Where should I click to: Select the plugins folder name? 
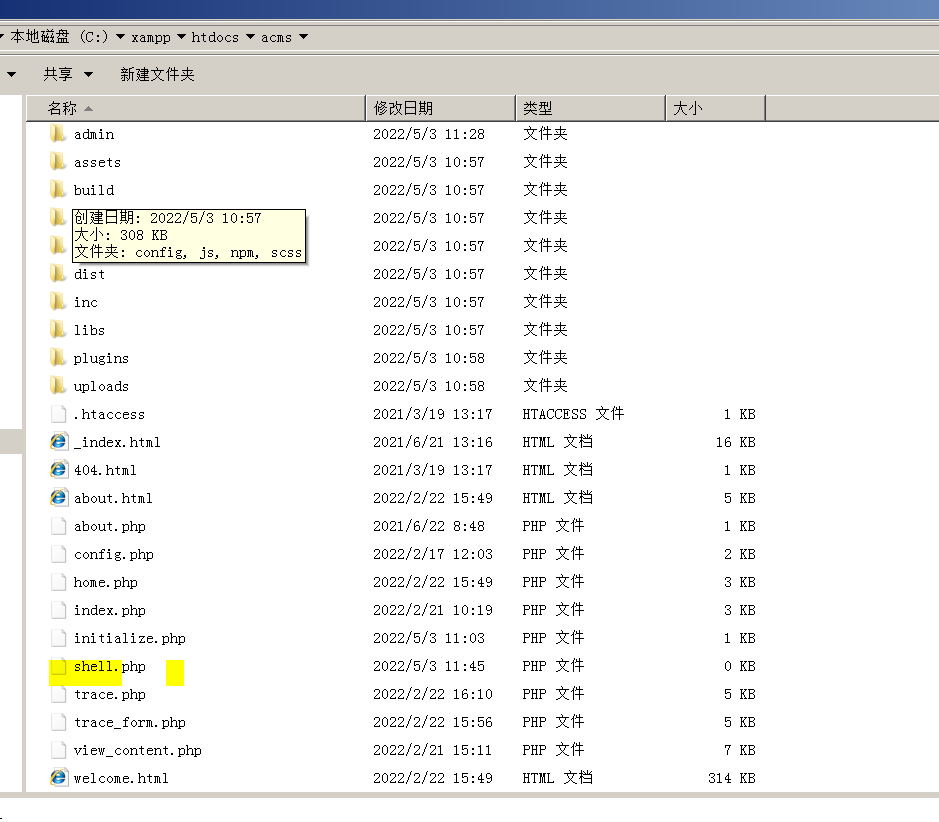pos(101,359)
